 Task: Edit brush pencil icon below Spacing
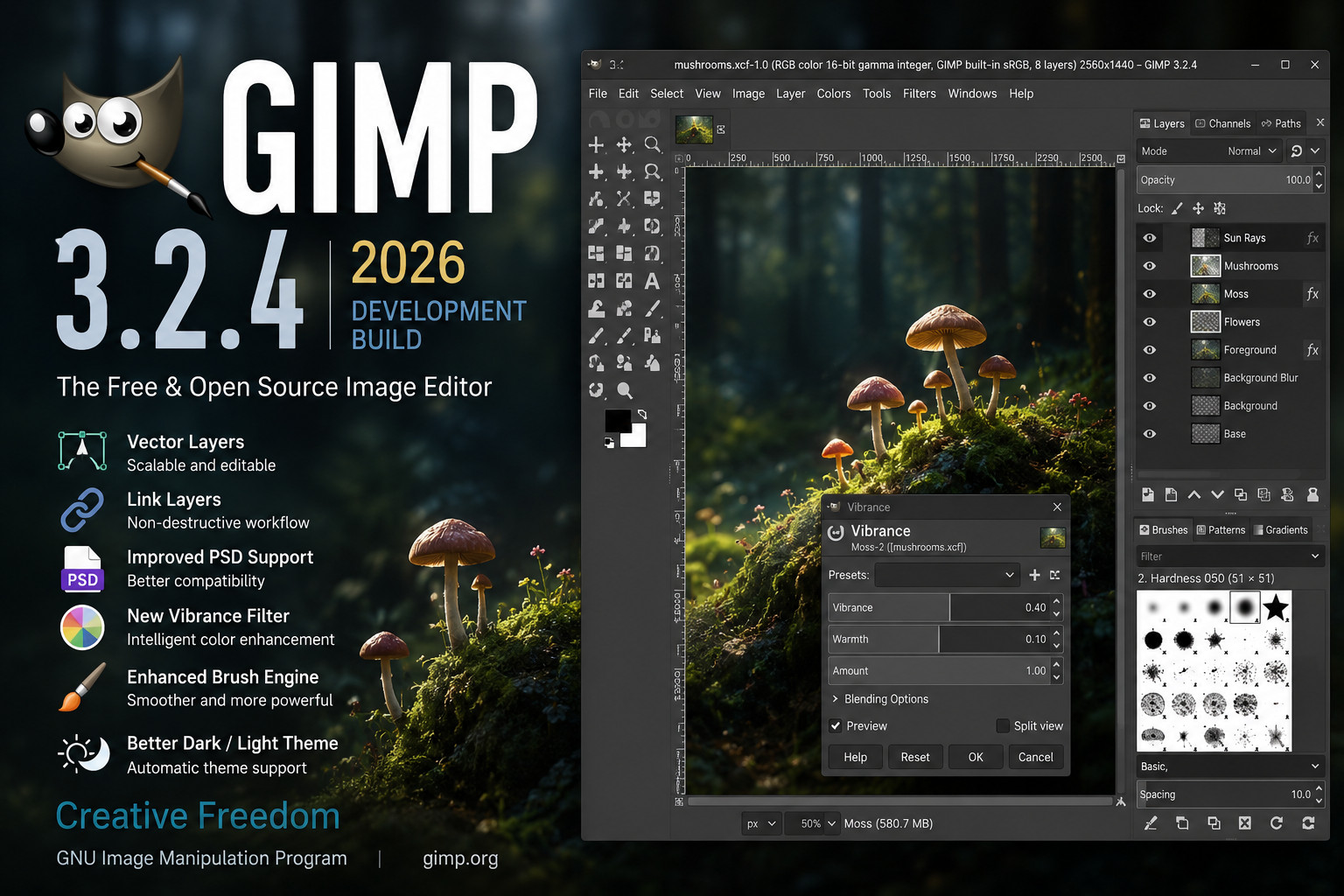1151,822
